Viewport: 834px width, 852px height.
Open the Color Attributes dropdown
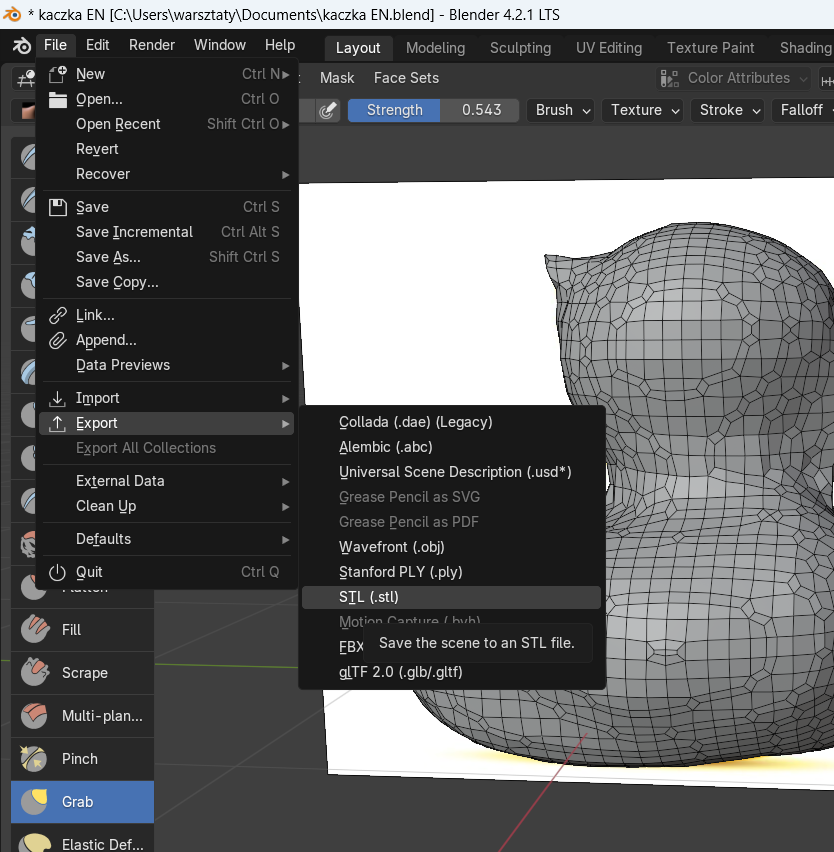coord(733,79)
